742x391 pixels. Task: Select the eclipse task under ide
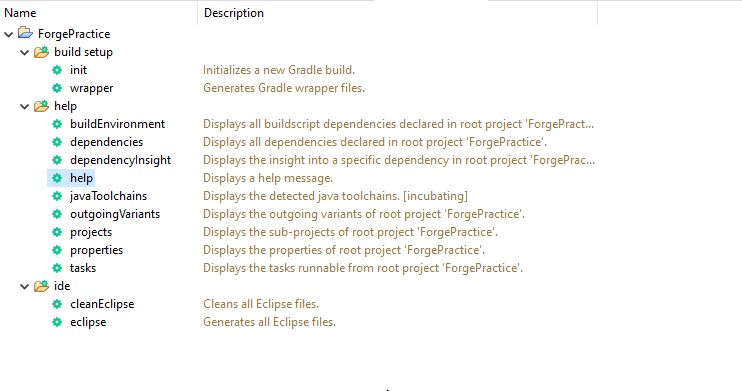coord(88,322)
